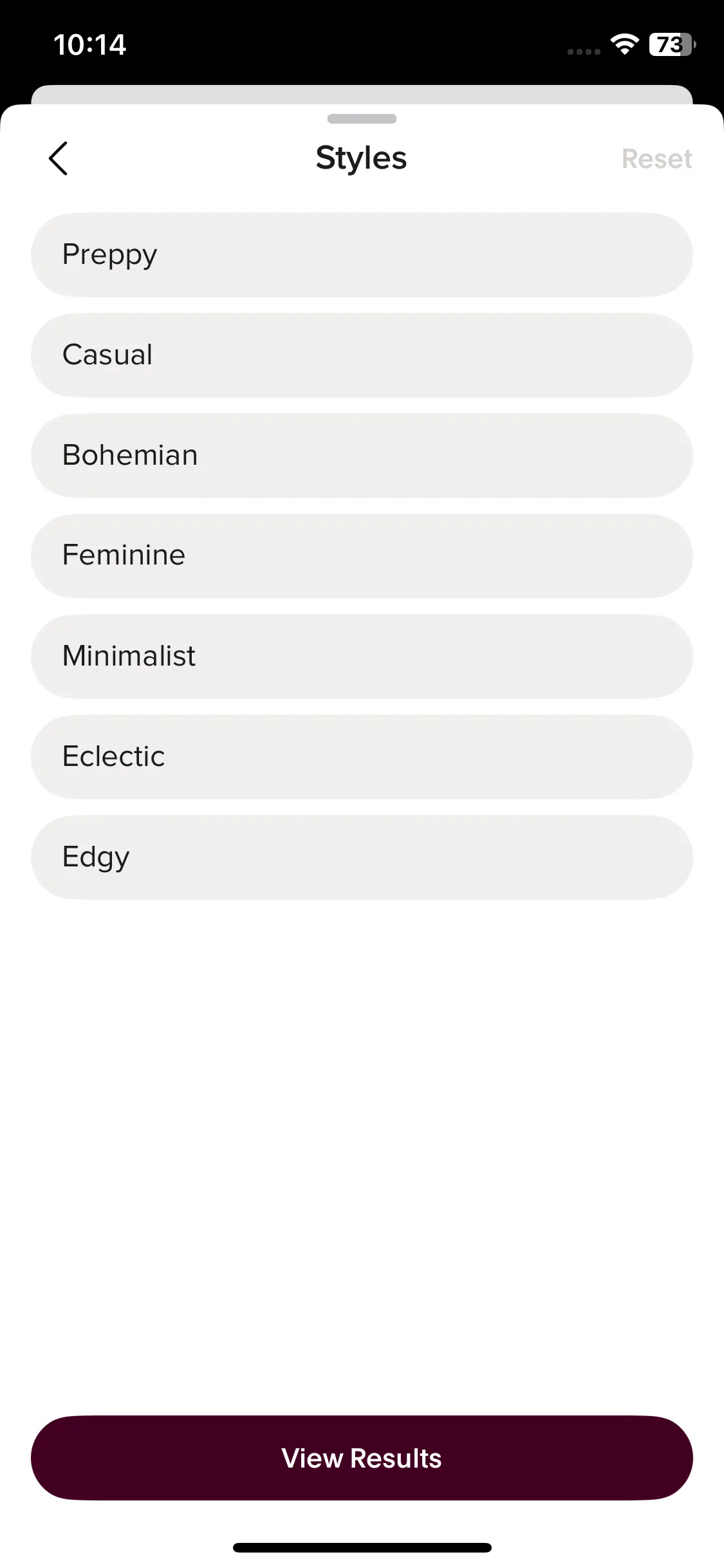The image size is (724, 1568).
Task: Select the Eclectic style option
Action: [x=362, y=757]
